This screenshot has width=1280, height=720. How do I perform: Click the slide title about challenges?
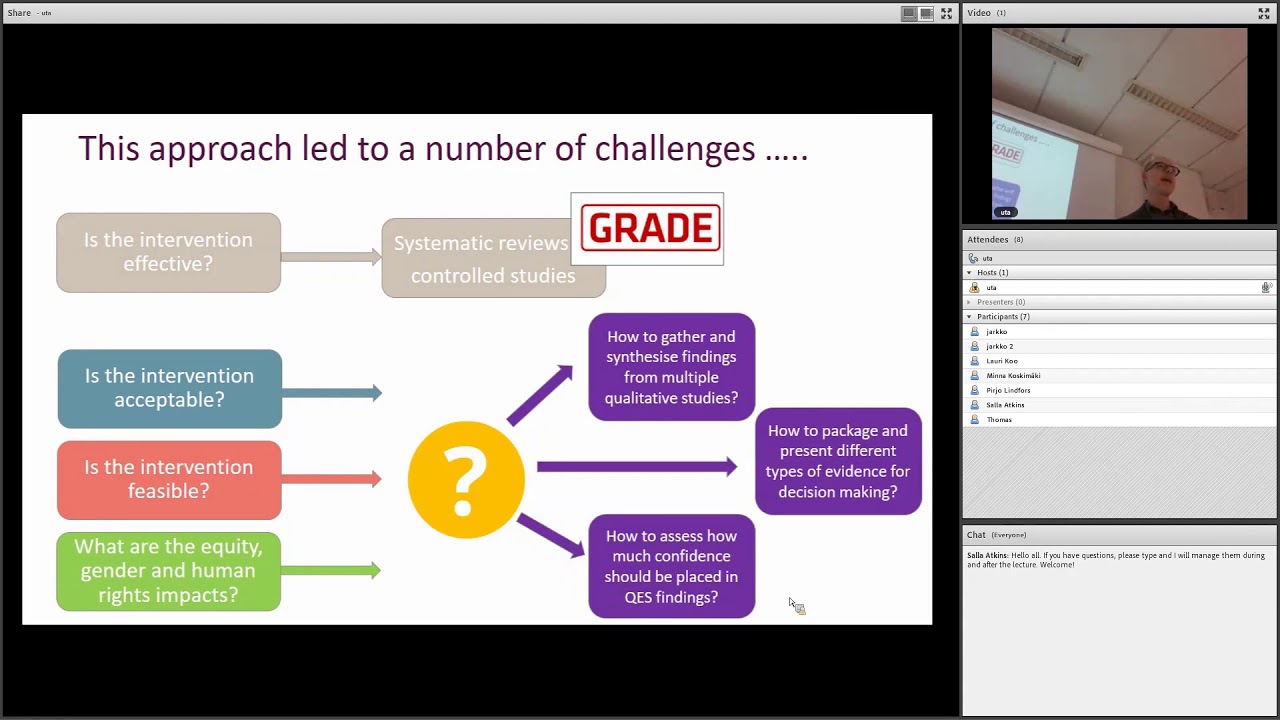click(x=443, y=149)
